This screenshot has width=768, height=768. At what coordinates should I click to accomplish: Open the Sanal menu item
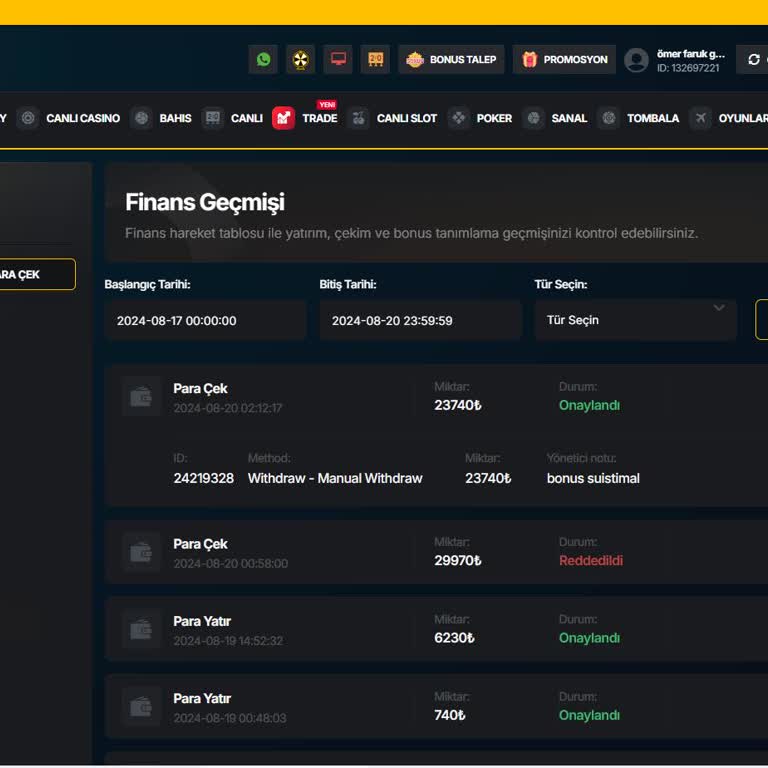point(569,118)
